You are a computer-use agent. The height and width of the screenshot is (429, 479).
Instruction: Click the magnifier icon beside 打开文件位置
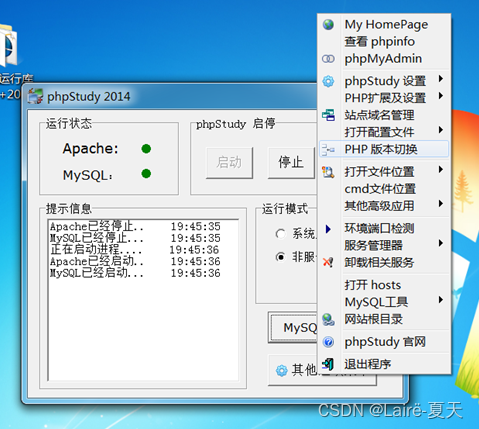(x=328, y=172)
